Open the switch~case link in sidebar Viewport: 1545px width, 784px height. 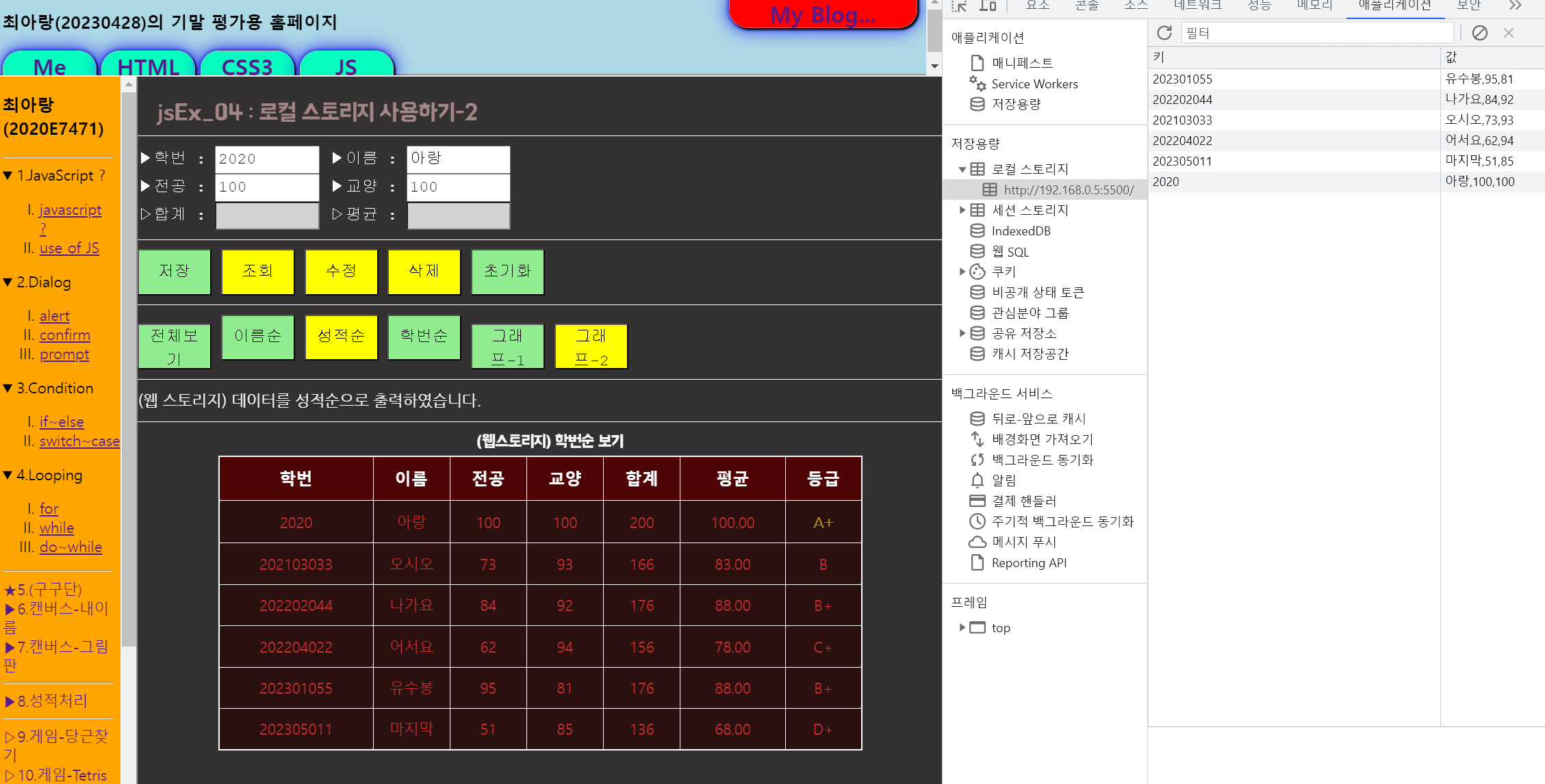click(x=79, y=441)
